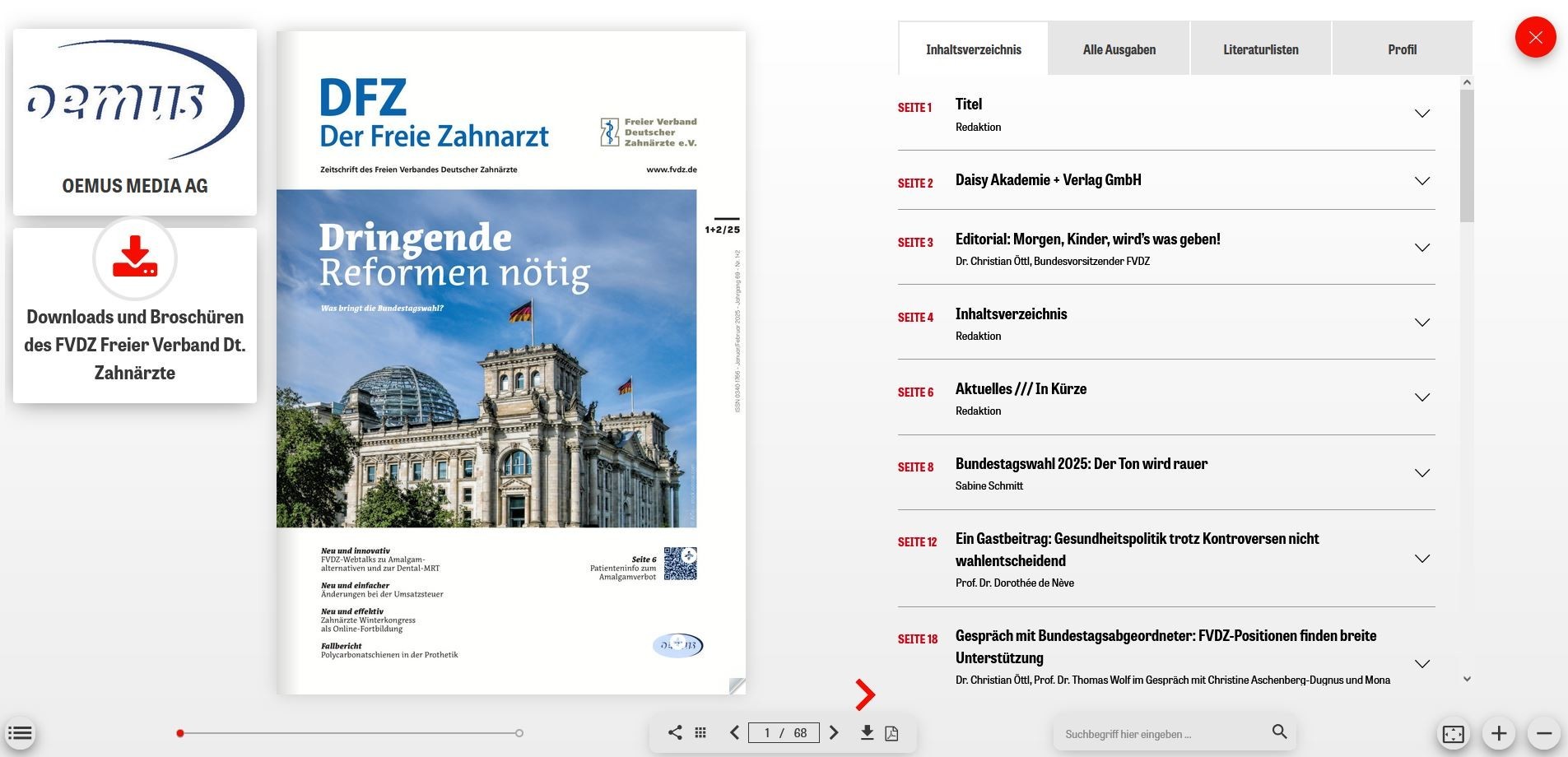Open Daisy Akademie + Verlag GmbH entry
This screenshot has width=1568, height=757.
(x=1049, y=180)
